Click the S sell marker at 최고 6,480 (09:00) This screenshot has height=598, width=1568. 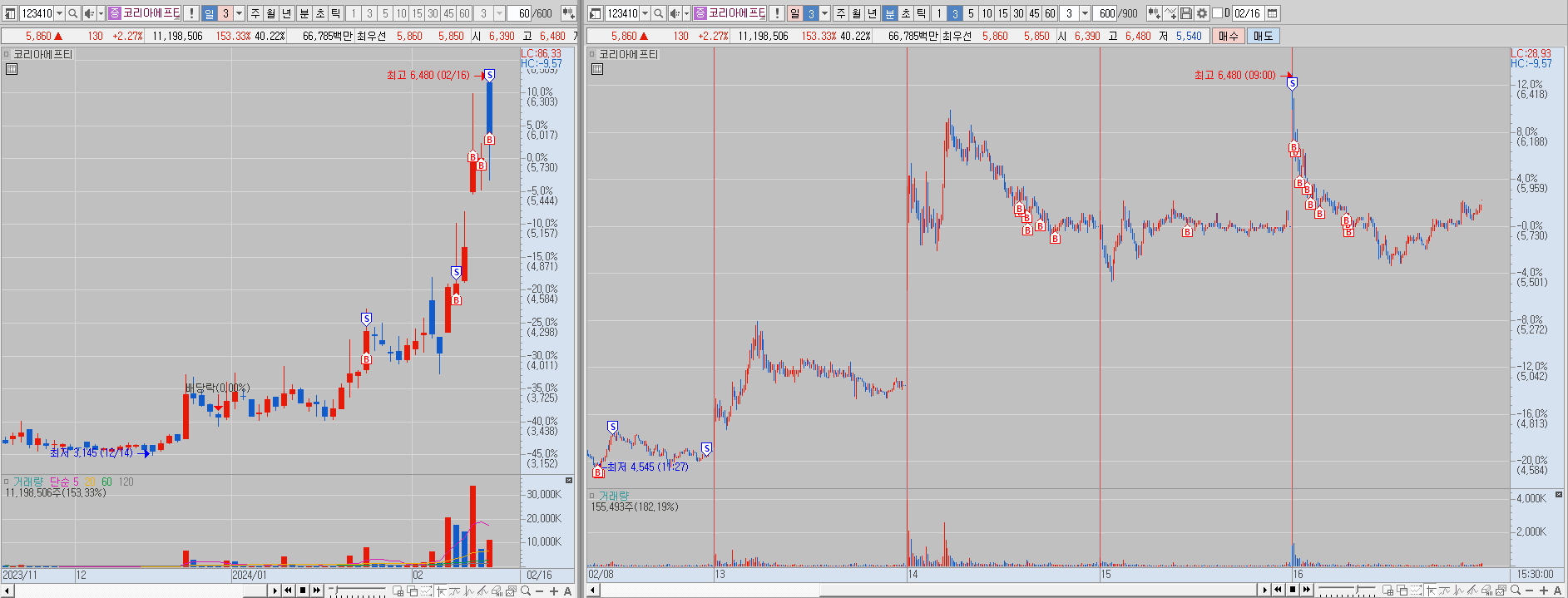[x=1292, y=83]
